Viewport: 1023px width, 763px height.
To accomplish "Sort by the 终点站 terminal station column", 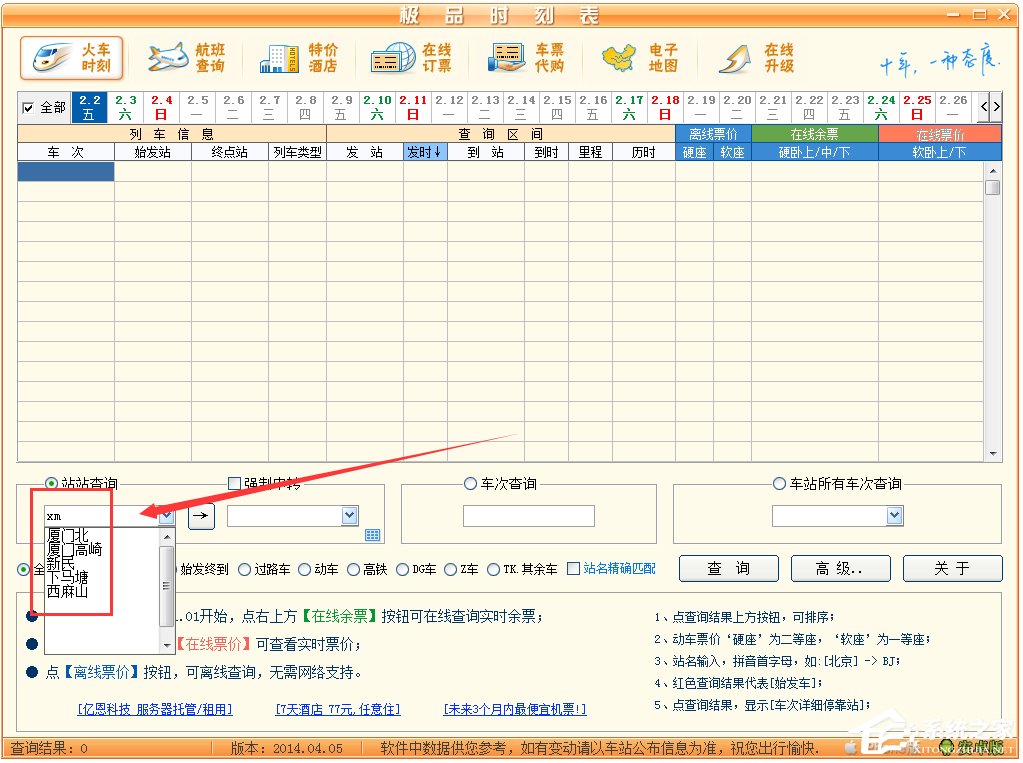I will [x=230, y=152].
